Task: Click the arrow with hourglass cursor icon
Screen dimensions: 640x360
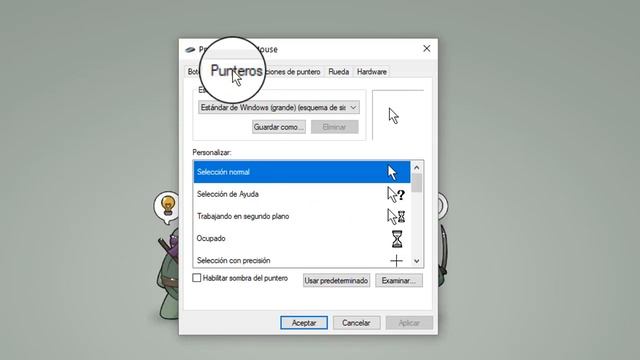Action: point(396,216)
